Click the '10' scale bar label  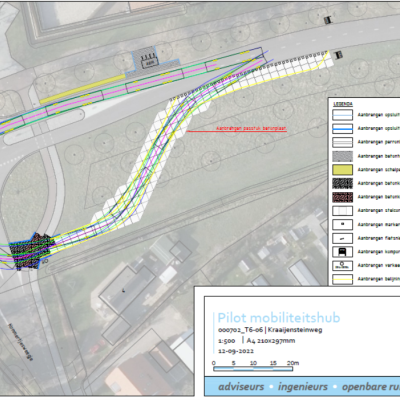coord(253,363)
